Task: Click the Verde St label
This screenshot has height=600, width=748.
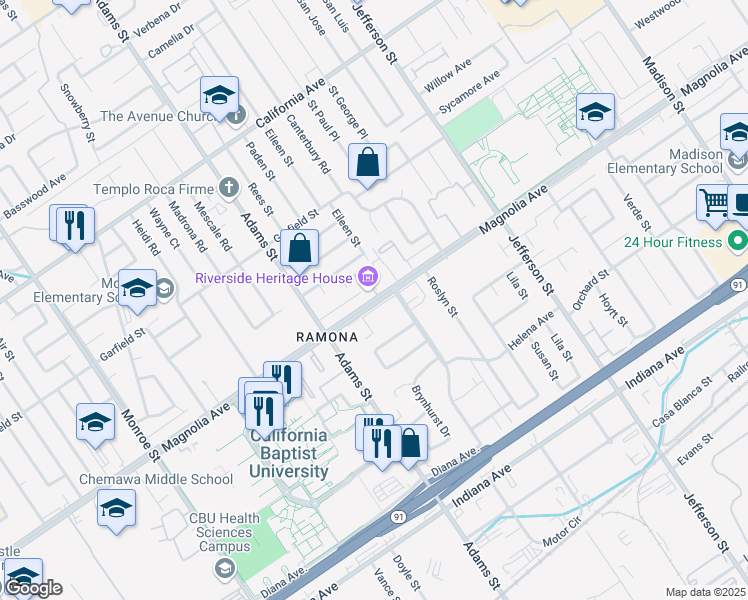Action: (x=637, y=212)
